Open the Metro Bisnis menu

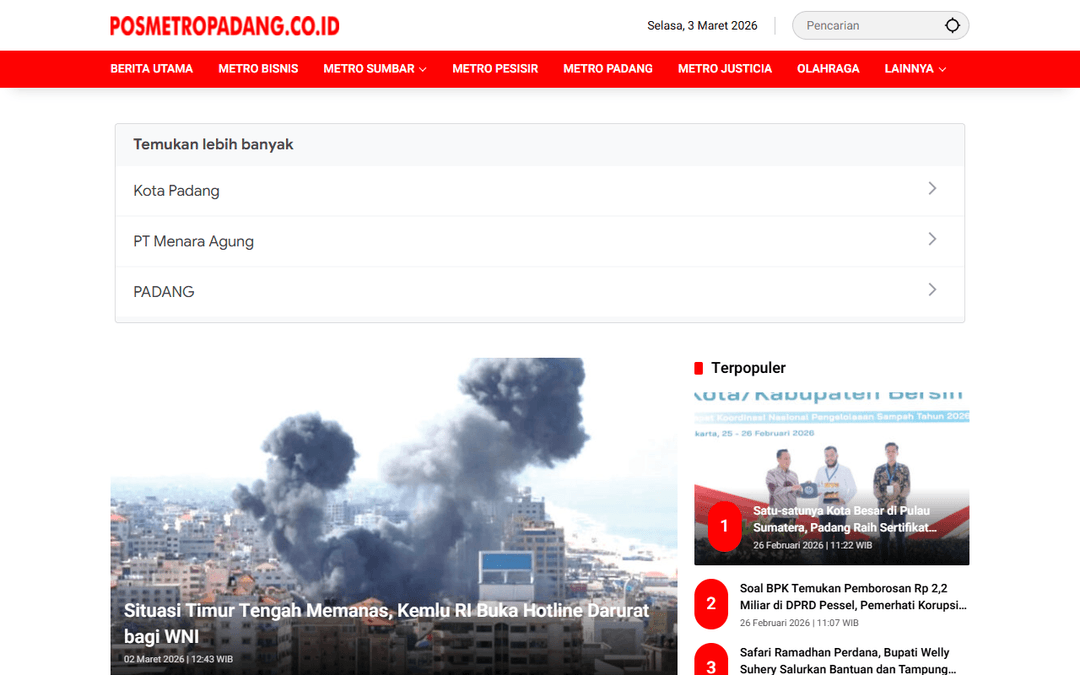(258, 69)
